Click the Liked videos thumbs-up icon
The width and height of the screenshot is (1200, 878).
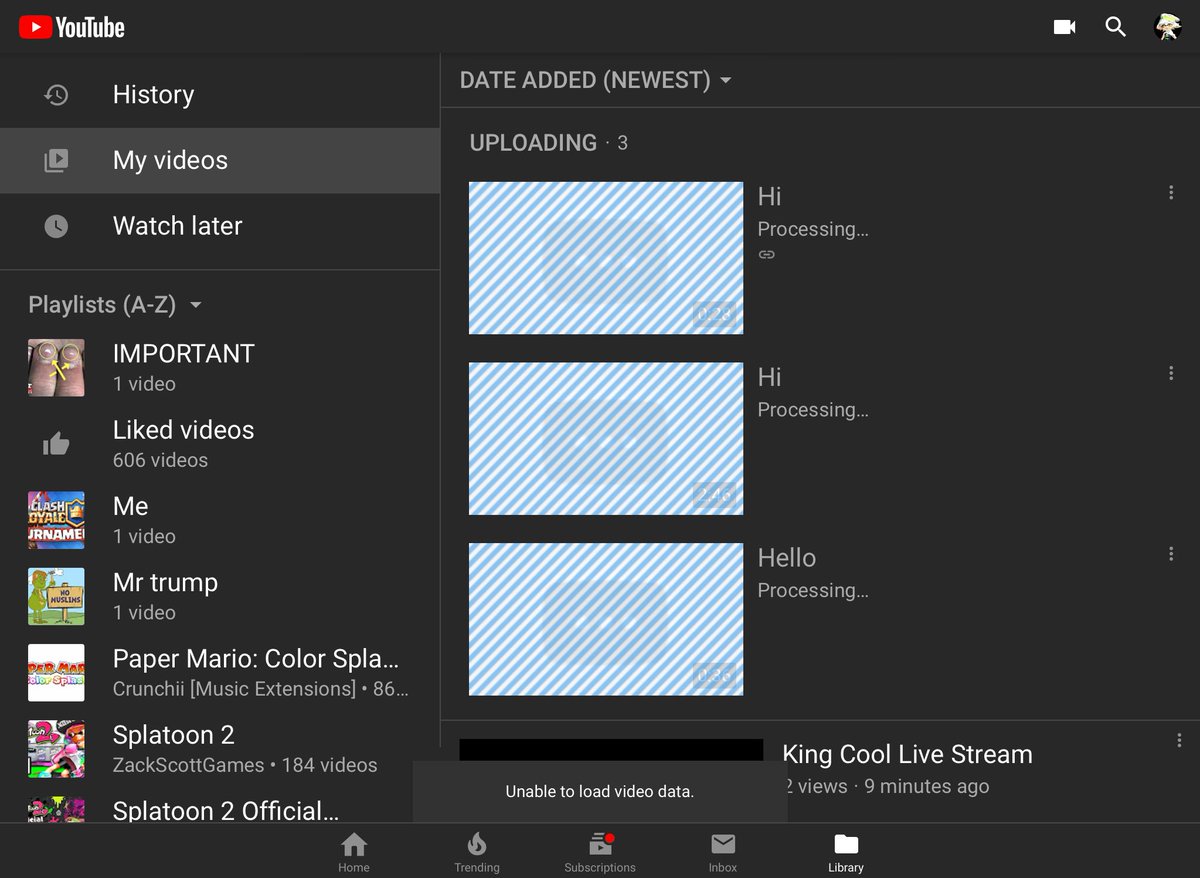point(56,444)
